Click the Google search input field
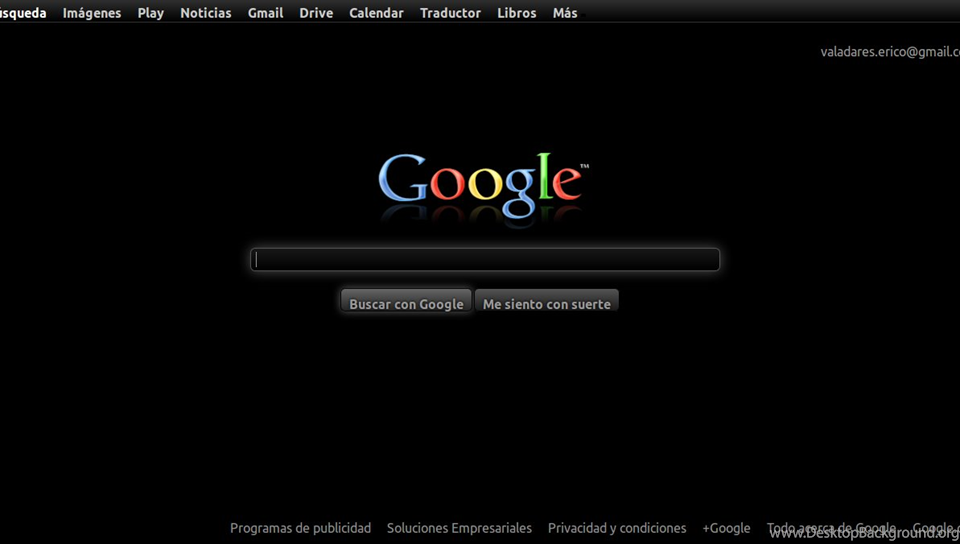The height and width of the screenshot is (544, 960). point(485,259)
